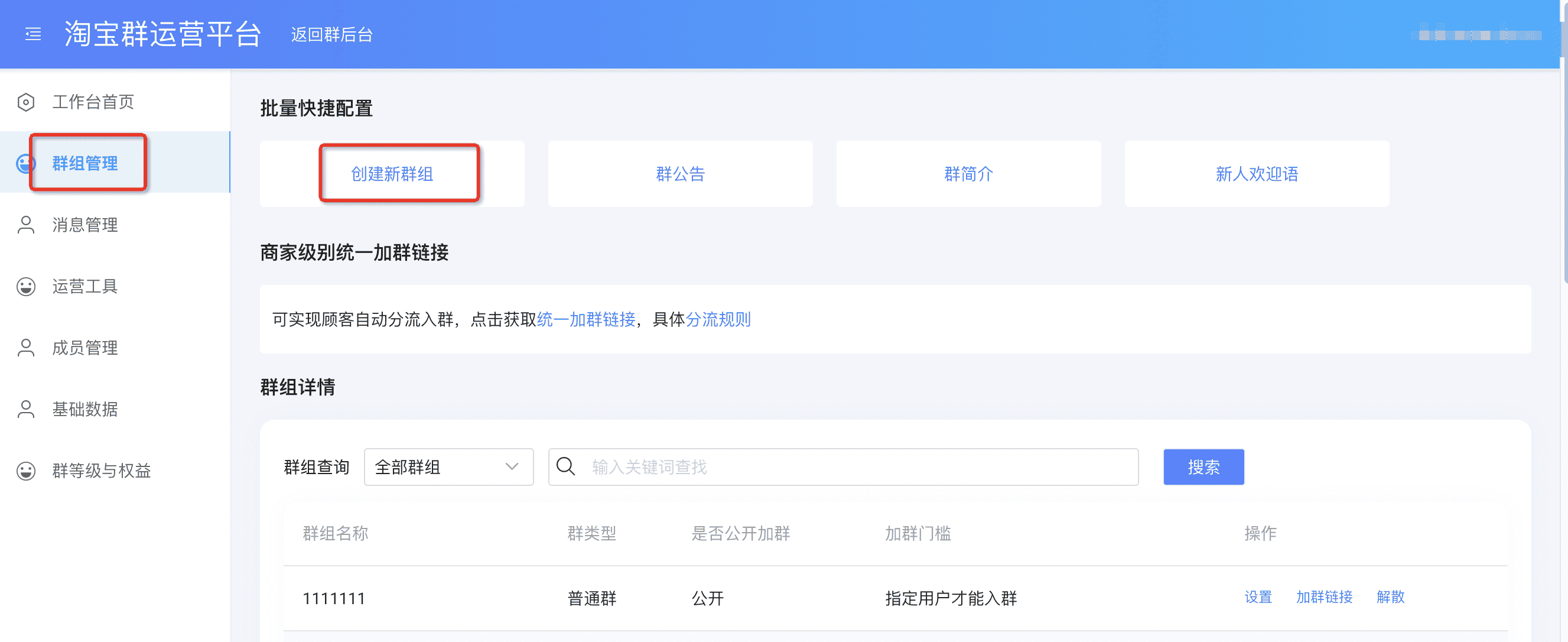Click the 运营工具 smiley icon
Image resolution: width=1568 pixels, height=642 pixels.
(25, 286)
